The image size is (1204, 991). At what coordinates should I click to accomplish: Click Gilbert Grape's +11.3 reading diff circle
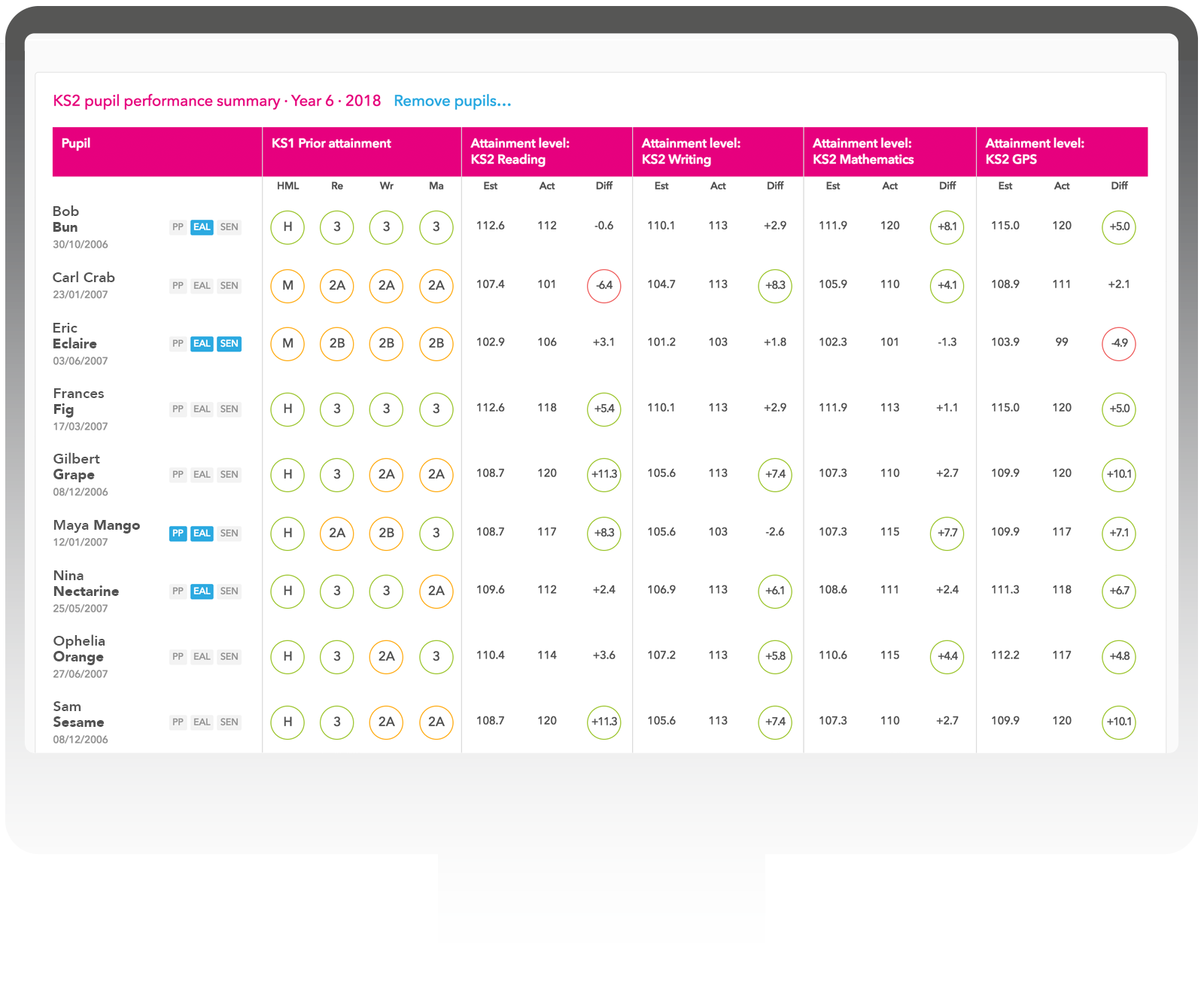click(x=604, y=475)
